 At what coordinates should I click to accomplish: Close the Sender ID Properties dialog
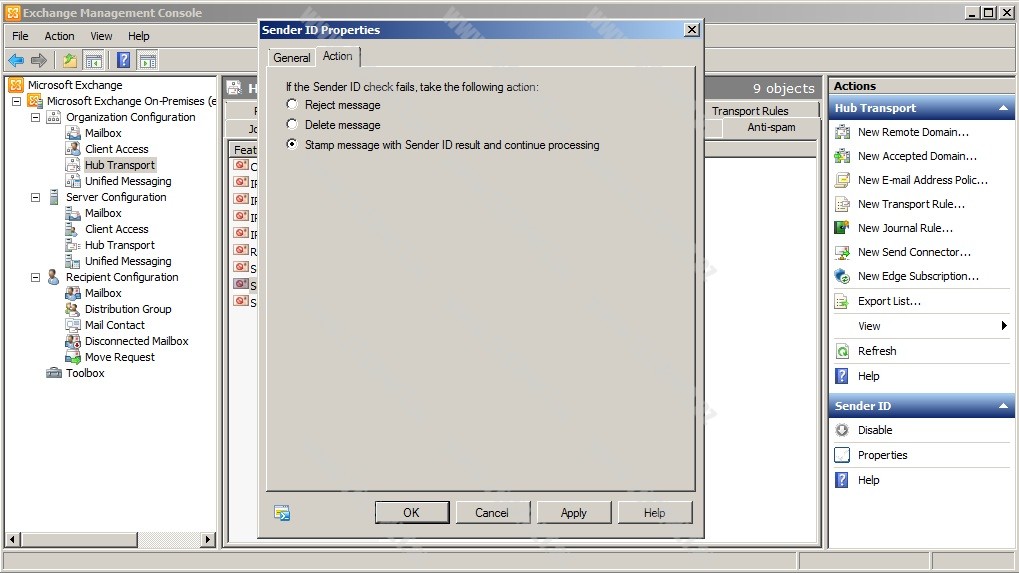click(692, 30)
